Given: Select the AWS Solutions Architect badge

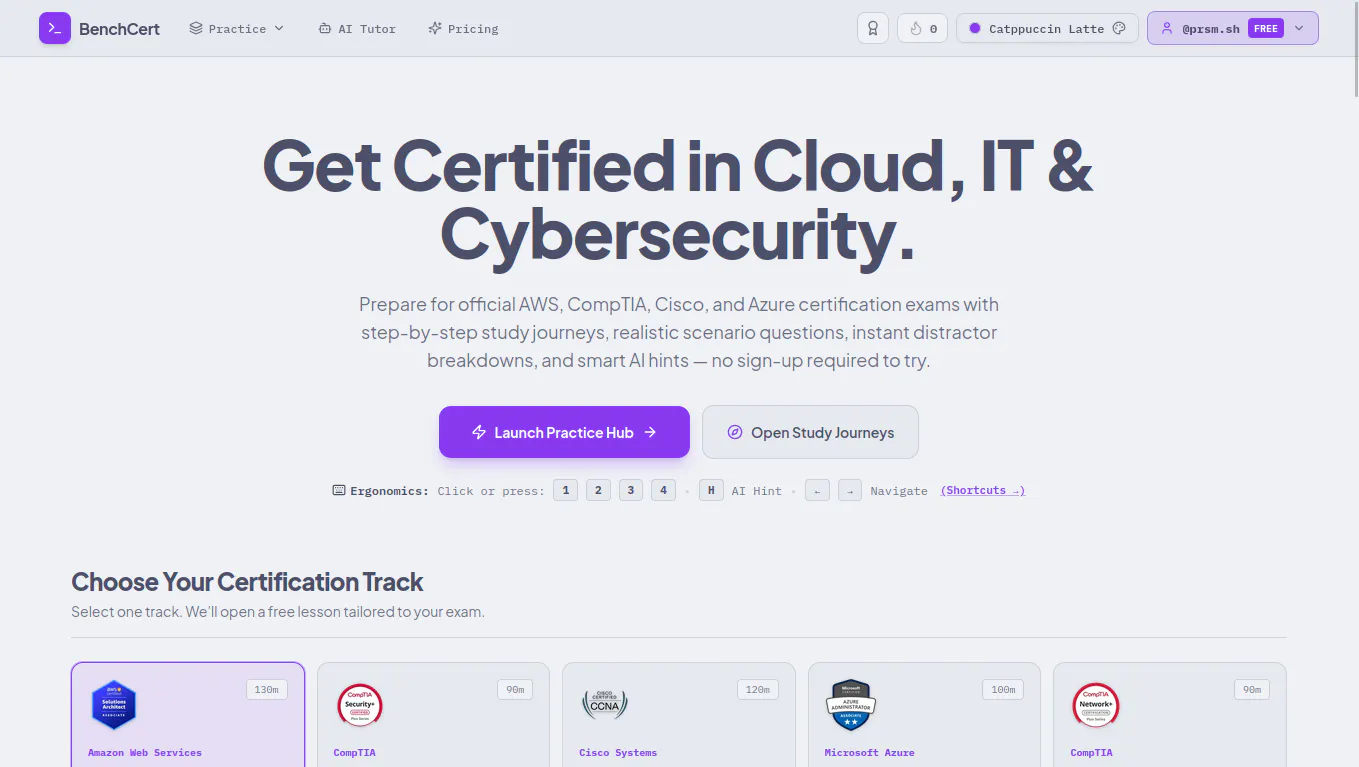Looking at the screenshot, I should (x=113, y=705).
